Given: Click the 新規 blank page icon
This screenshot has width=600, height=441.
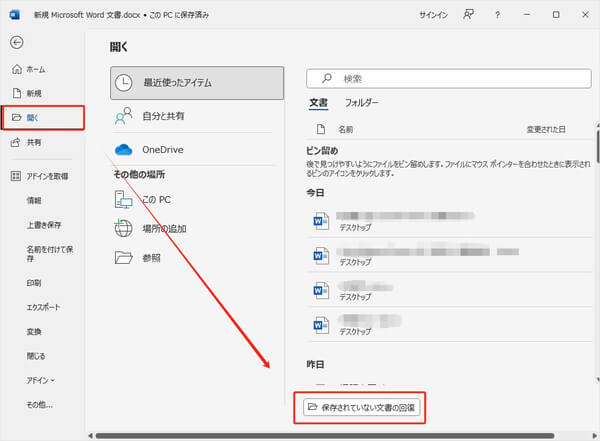Looking at the screenshot, I should coord(17,93).
